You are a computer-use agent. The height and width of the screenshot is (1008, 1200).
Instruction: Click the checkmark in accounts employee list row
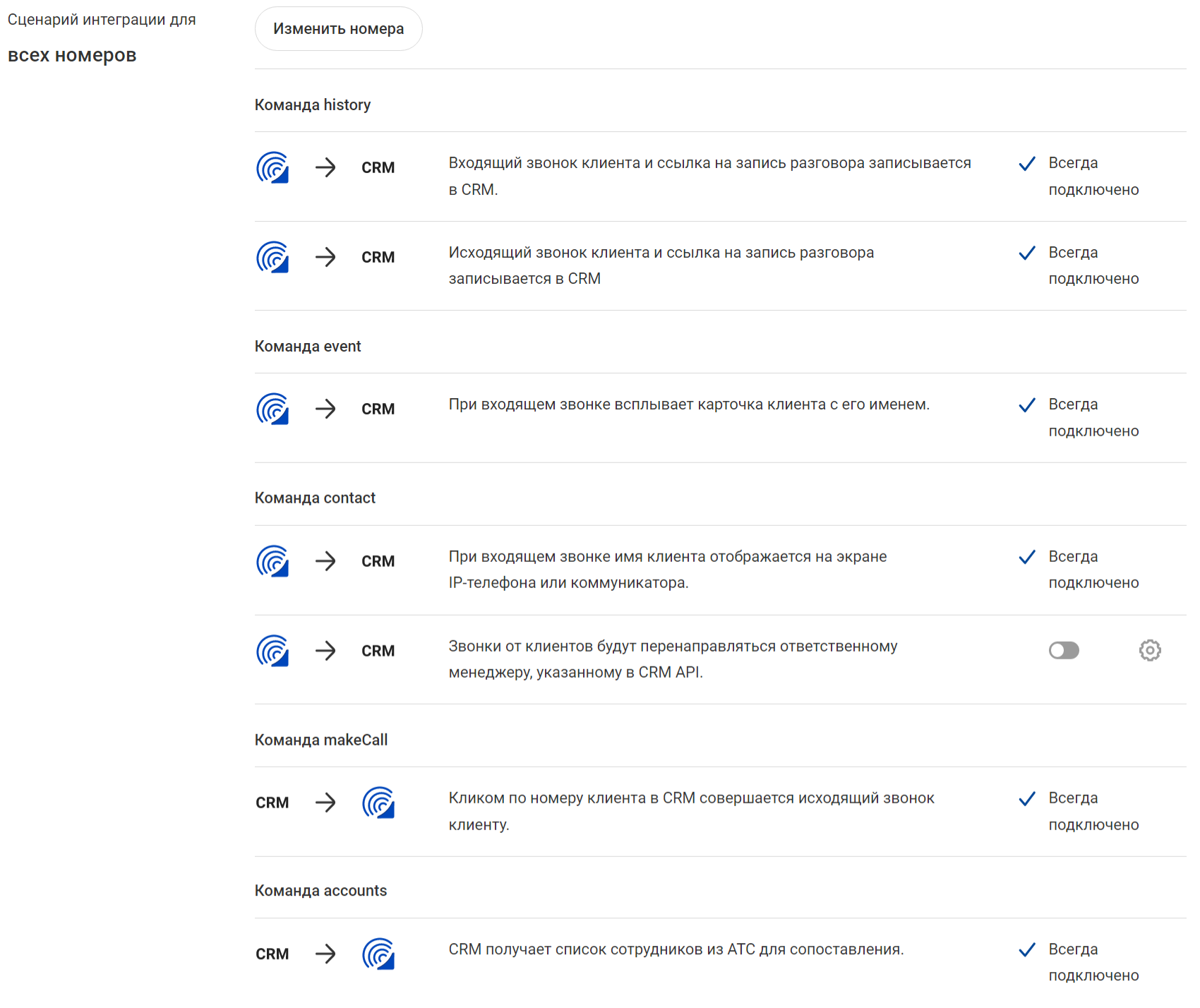pos(1027,949)
